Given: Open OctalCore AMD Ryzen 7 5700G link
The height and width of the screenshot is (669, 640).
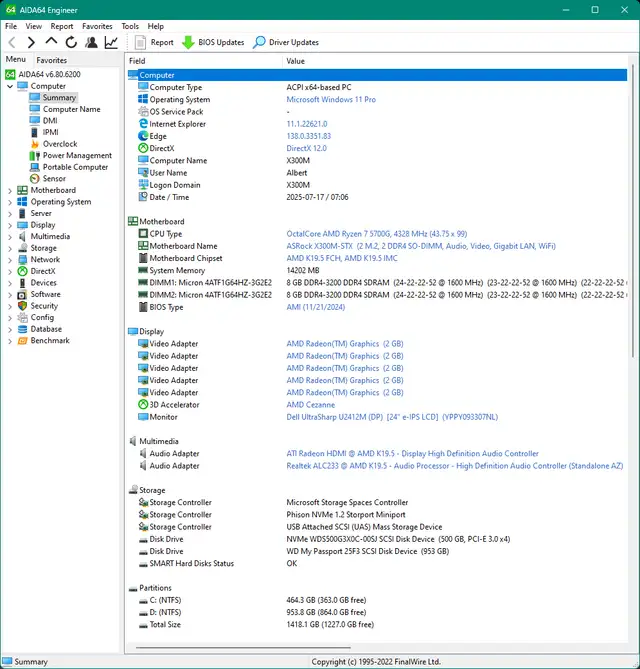Looking at the screenshot, I should tap(377, 234).
